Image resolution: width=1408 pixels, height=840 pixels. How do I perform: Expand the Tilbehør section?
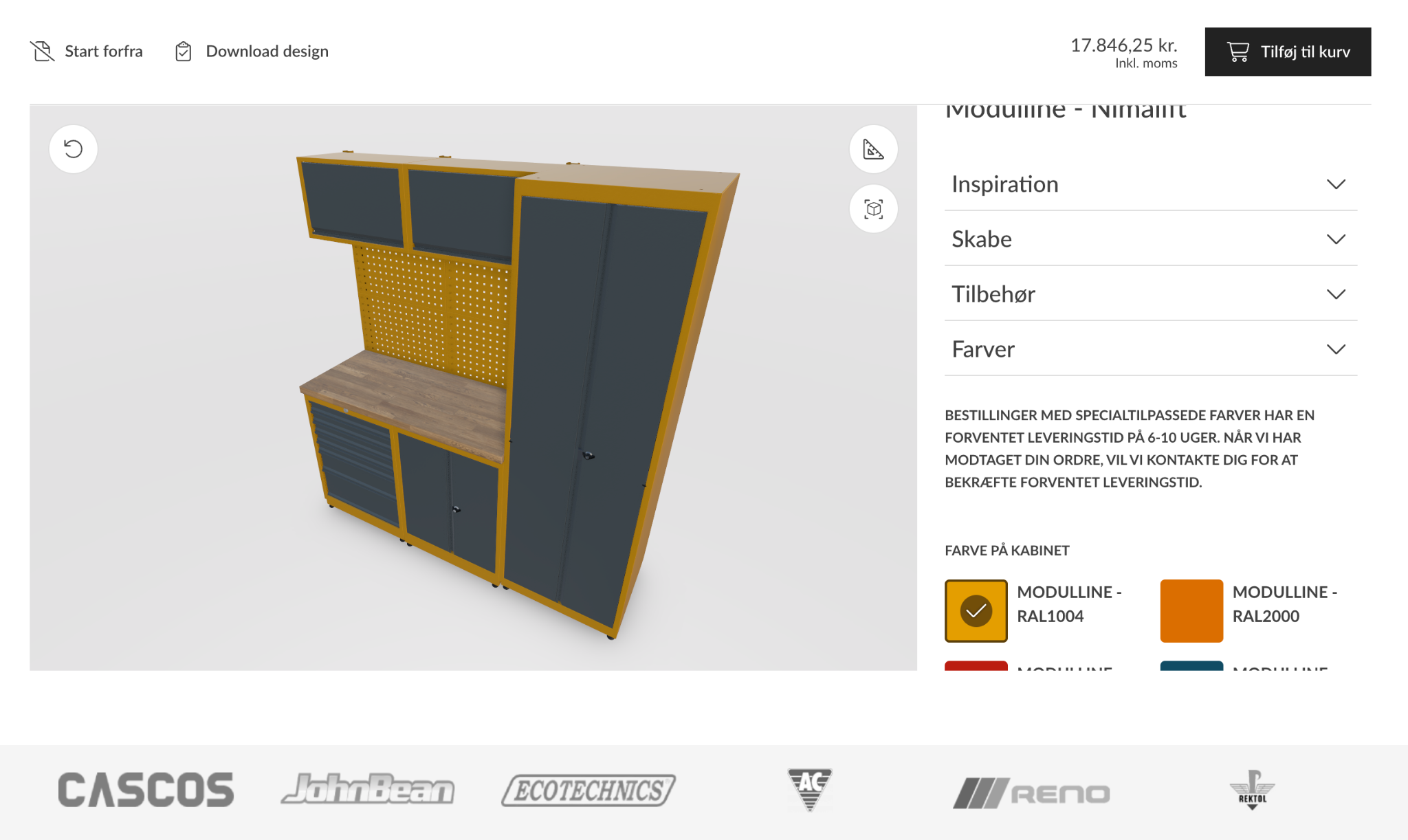(1150, 294)
